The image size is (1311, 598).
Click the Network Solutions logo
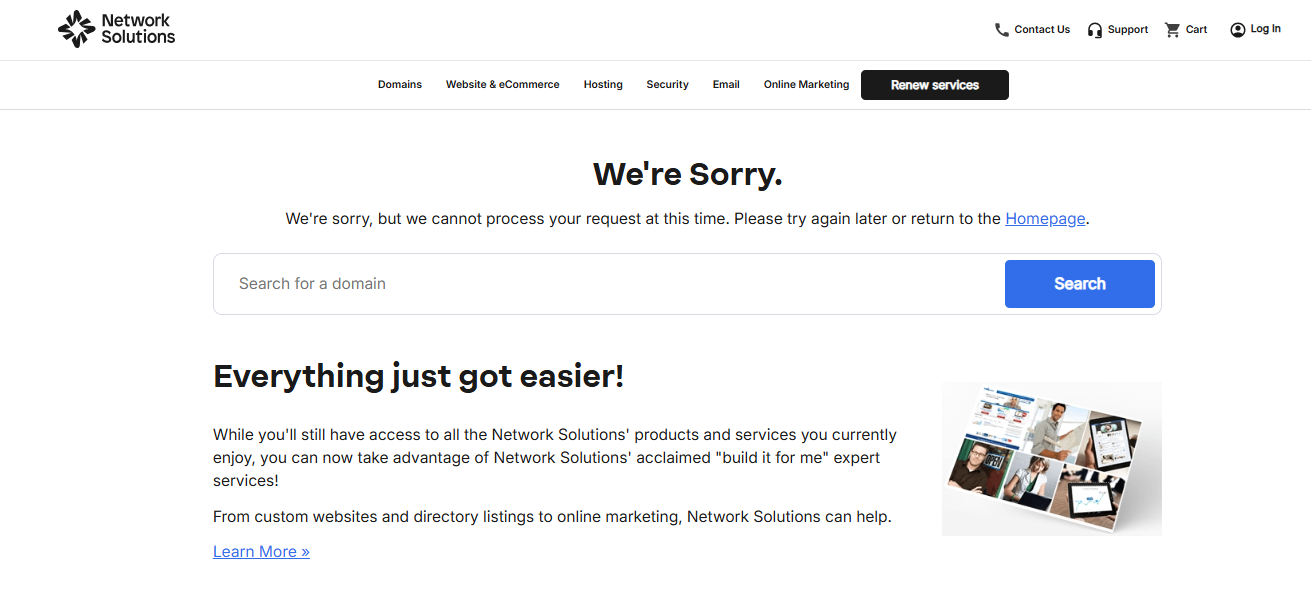(x=115, y=29)
